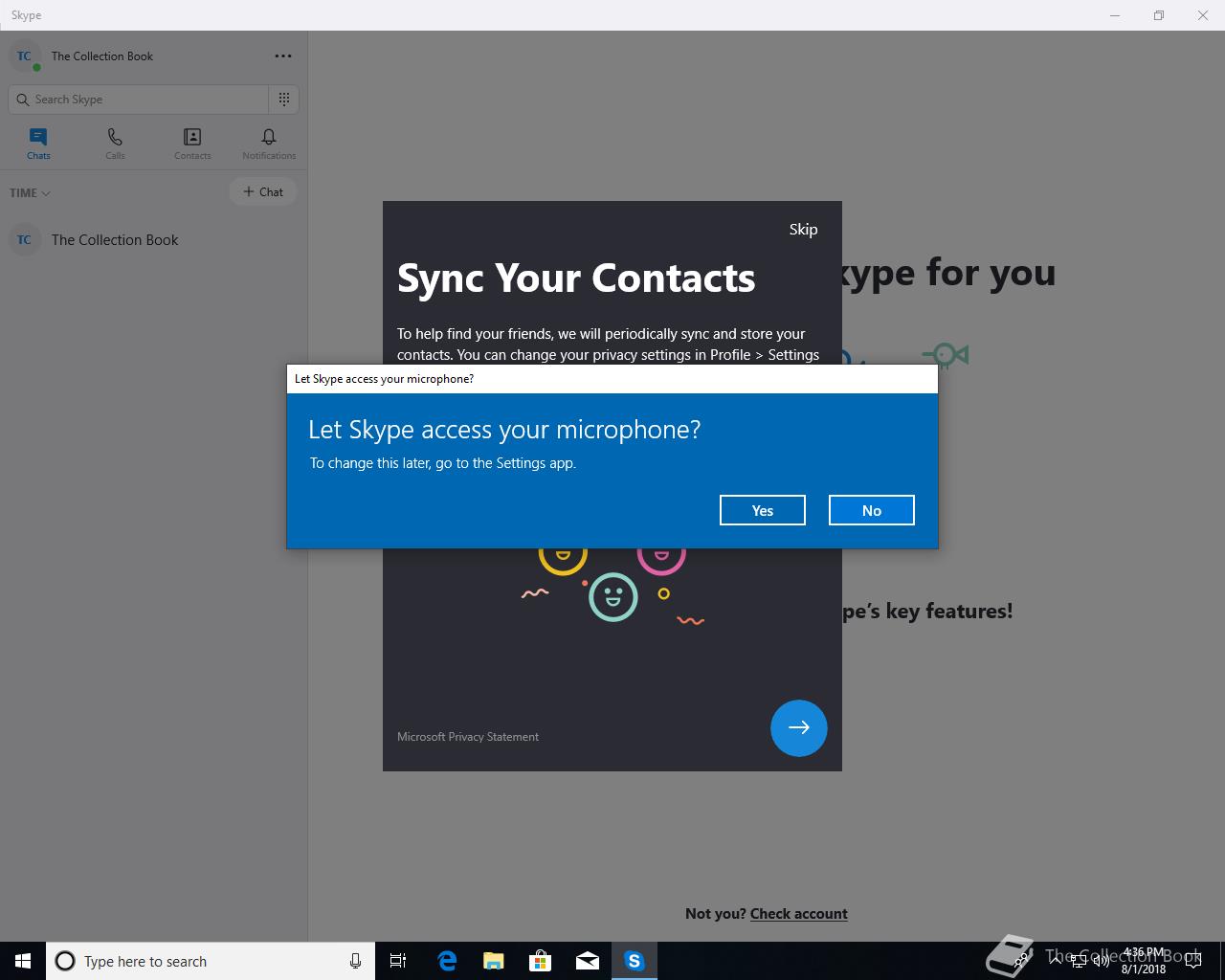The image size is (1225, 980).
Task: Expand the TIME sort dropdown
Action: 30,192
